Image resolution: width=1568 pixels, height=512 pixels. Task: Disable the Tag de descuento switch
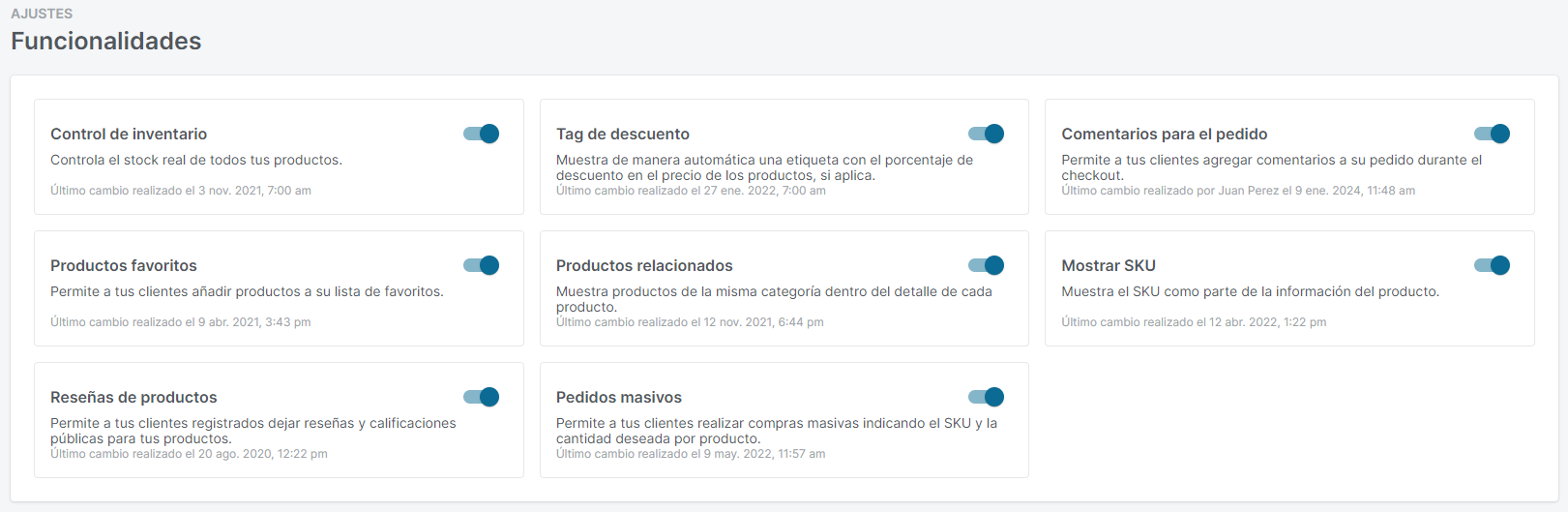point(986,134)
